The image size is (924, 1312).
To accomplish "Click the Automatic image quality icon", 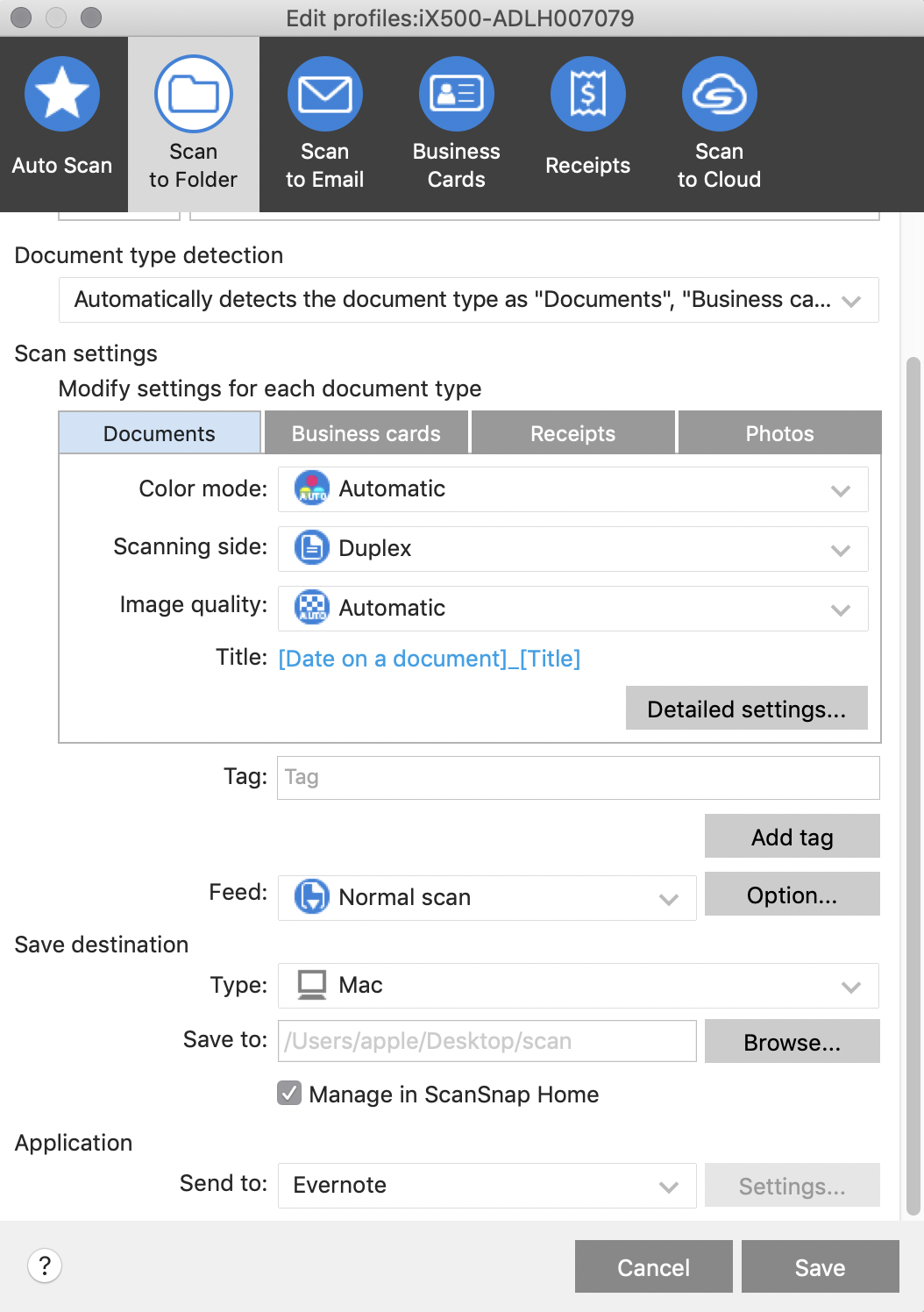I will point(311,608).
